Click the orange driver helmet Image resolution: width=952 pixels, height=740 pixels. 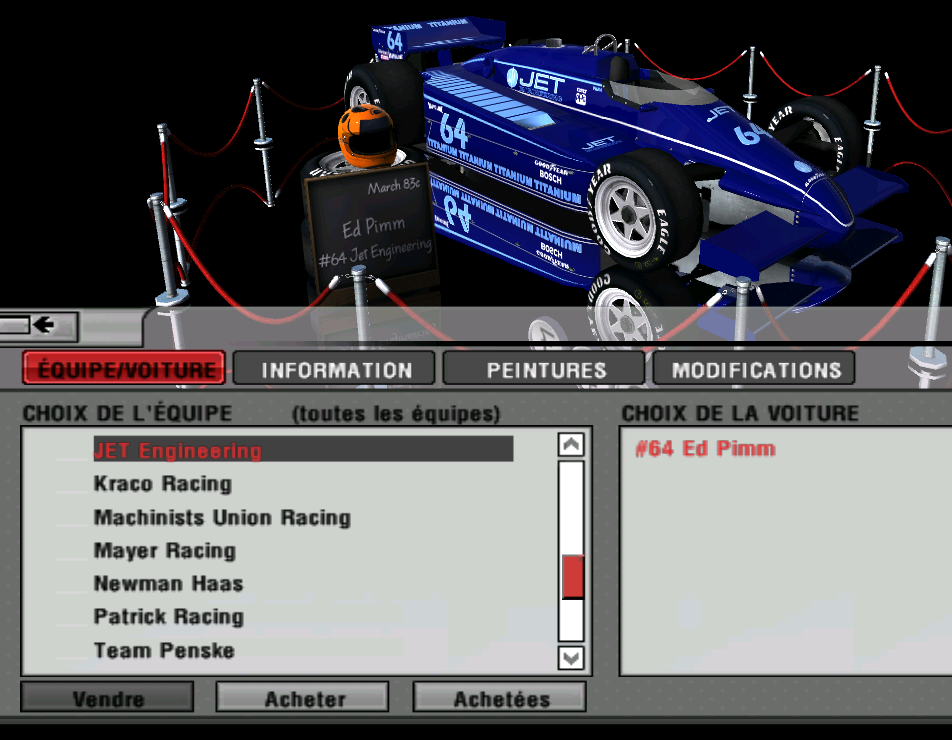[x=366, y=135]
